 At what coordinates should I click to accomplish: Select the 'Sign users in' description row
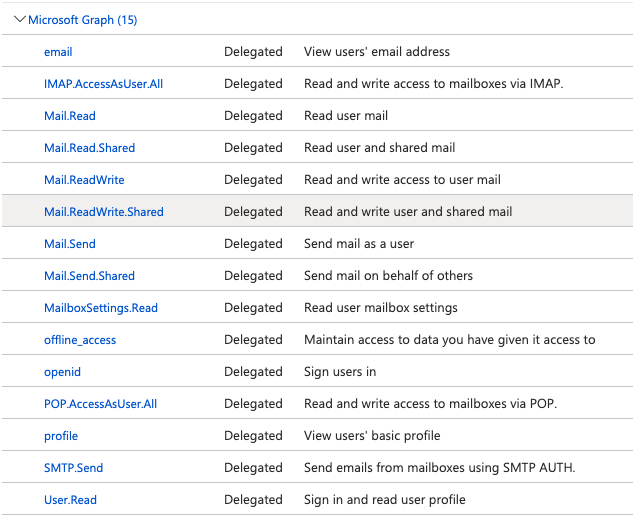(x=340, y=372)
